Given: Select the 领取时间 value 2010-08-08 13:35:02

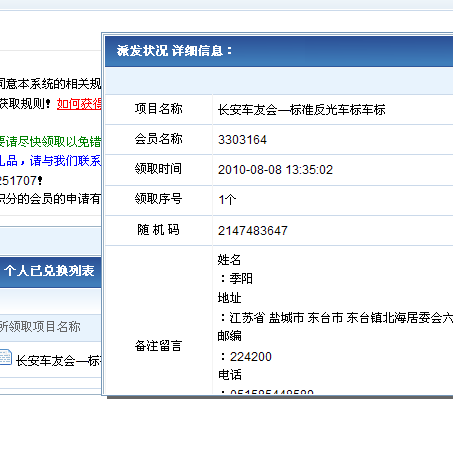Looking at the screenshot, I should tap(275, 170).
